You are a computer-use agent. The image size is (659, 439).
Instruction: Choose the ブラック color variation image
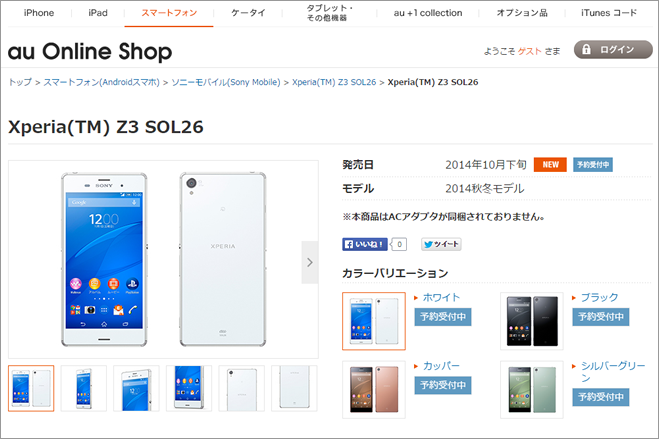pyautogui.click(x=532, y=321)
